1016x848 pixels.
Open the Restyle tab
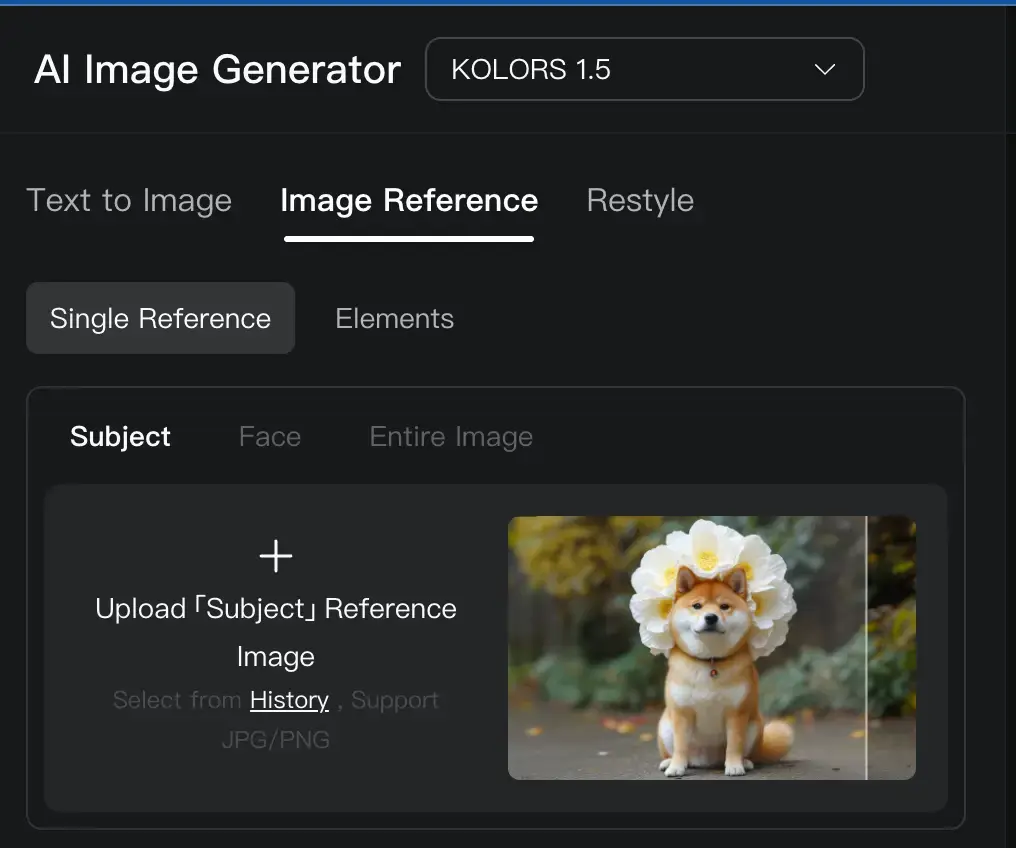[x=640, y=200]
